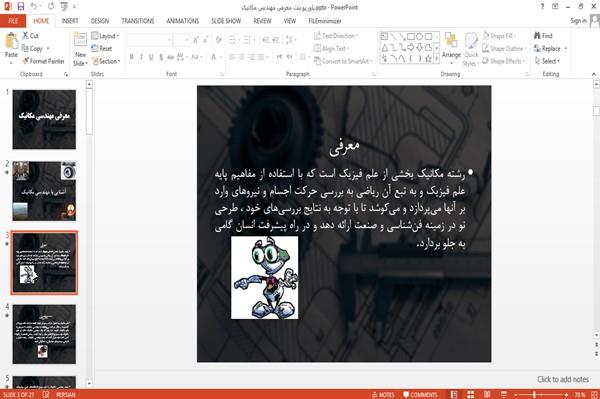The image size is (600, 399).
Task: Click the zoom in plus button
Action: 566,394
